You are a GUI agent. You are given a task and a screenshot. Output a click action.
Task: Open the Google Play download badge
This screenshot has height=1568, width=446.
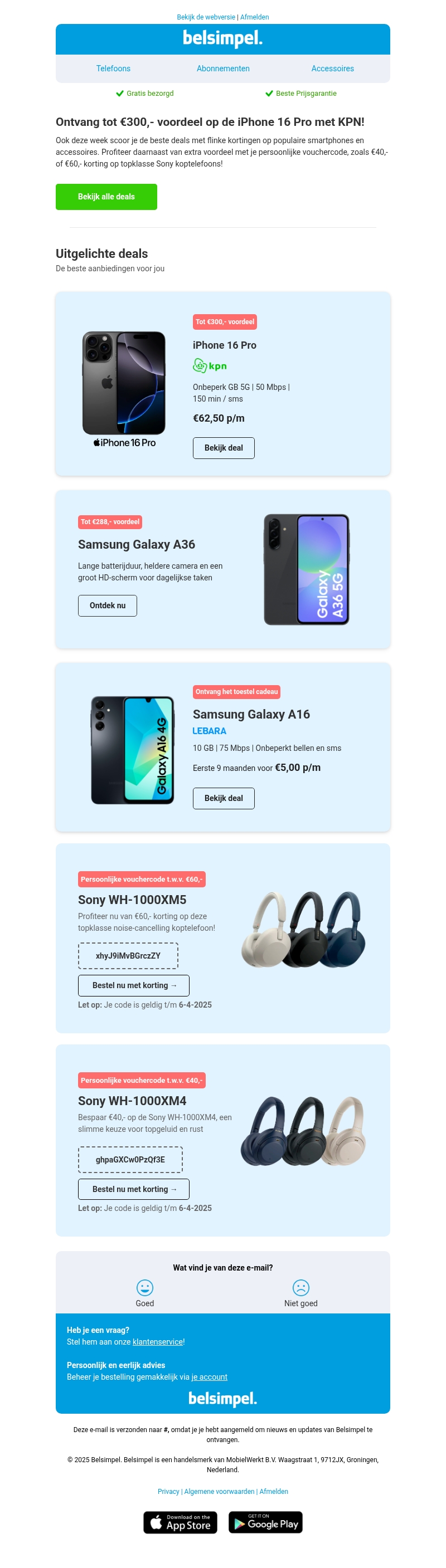(x=266, y=1522)
